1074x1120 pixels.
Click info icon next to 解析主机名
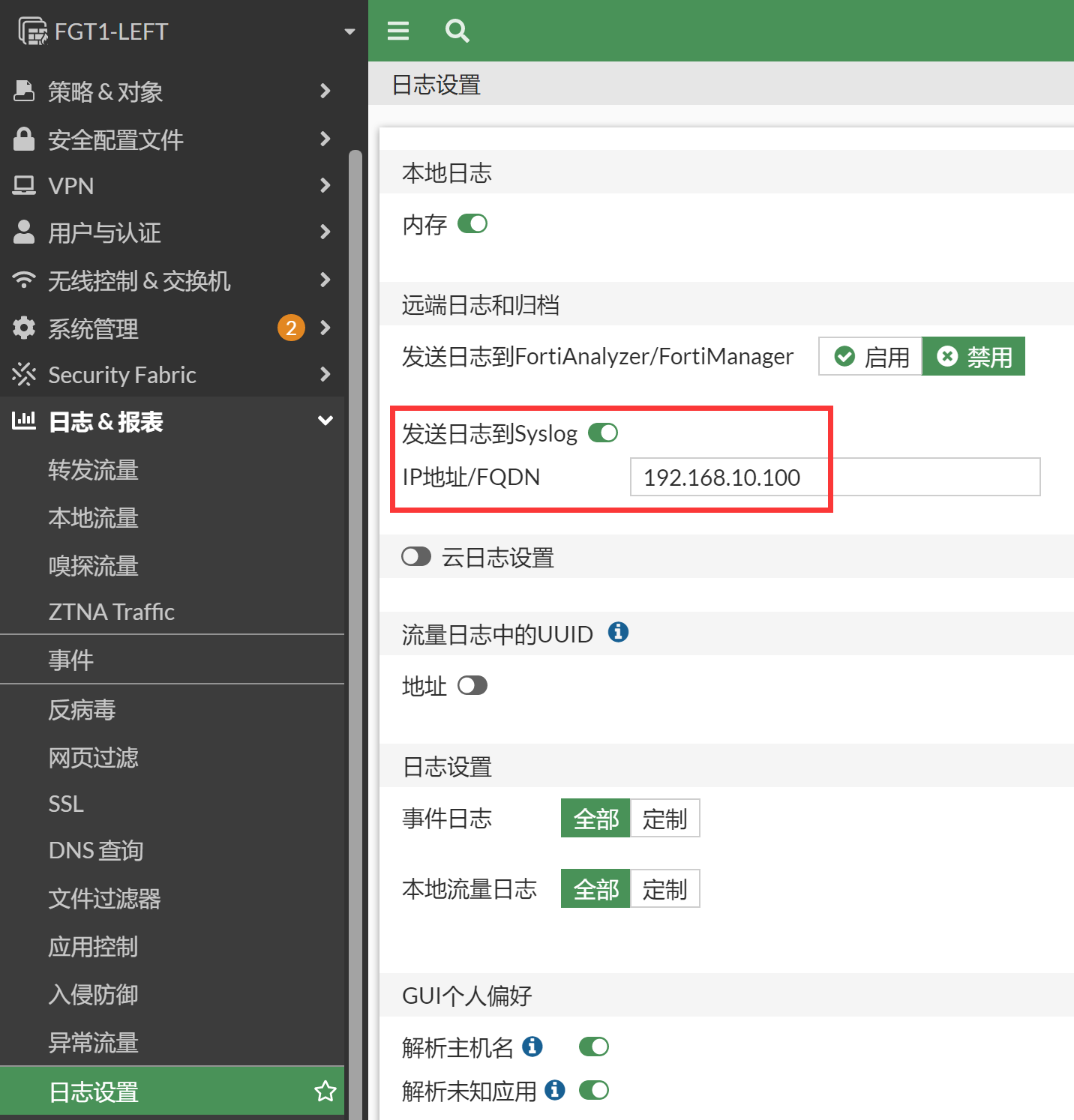532,1046
